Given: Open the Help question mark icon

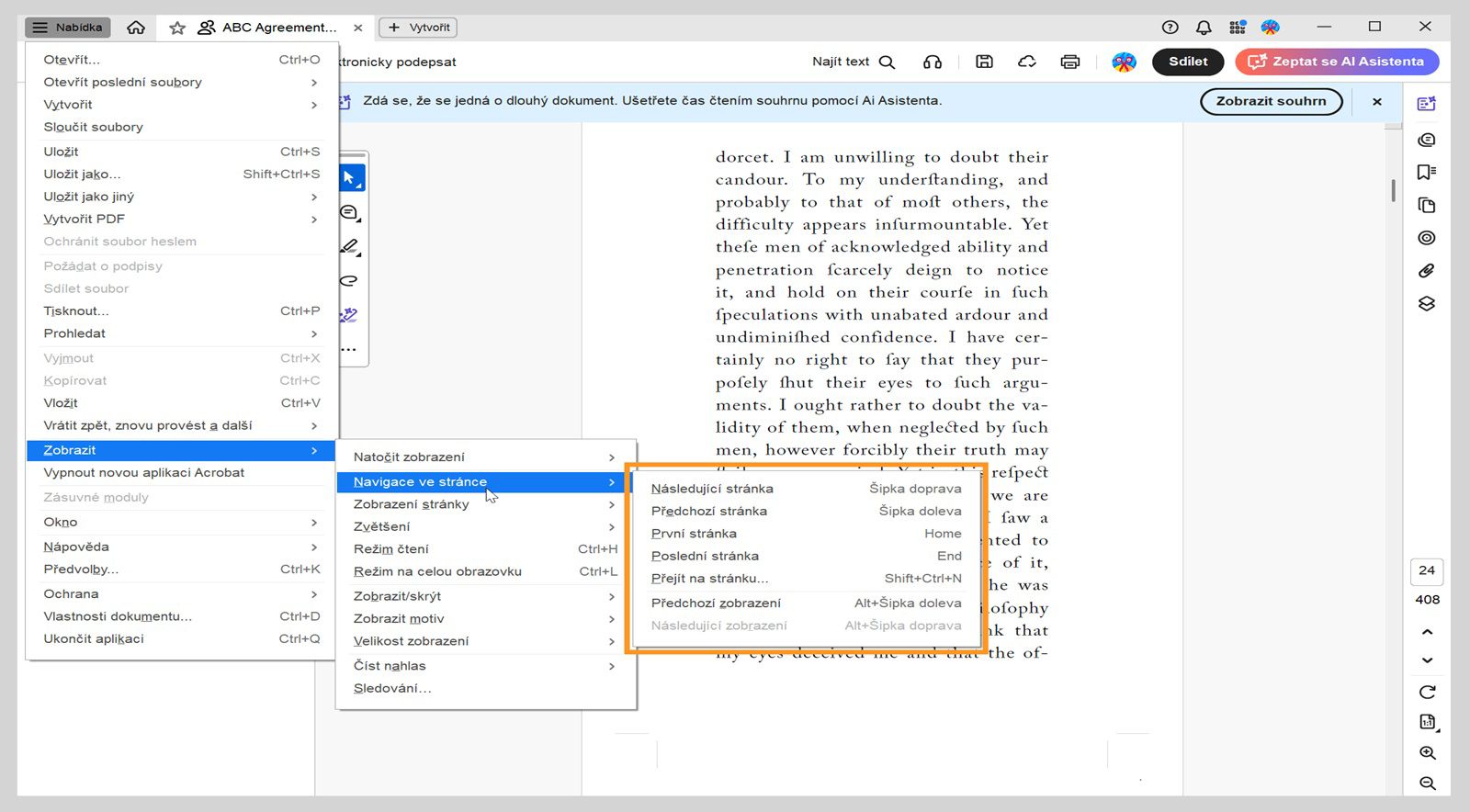Looking at the screenshot, I should pyautogui.click(x=1170, y=28).
